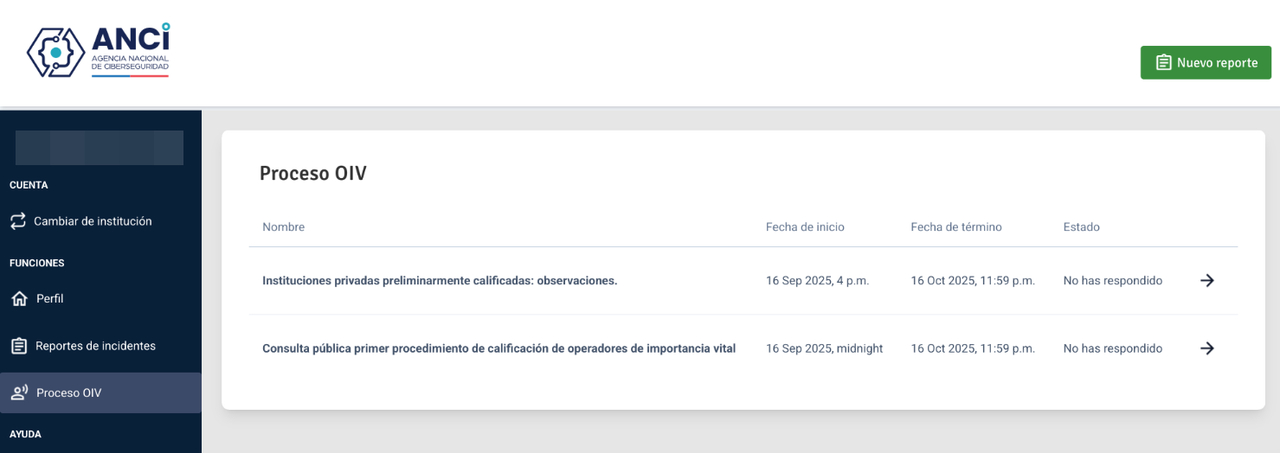Image resolution: width=1280 pixels, height=453 pixels.
Task: Click the clipboard icon beside Reportes de incidentes
Action: click(19, 346)
